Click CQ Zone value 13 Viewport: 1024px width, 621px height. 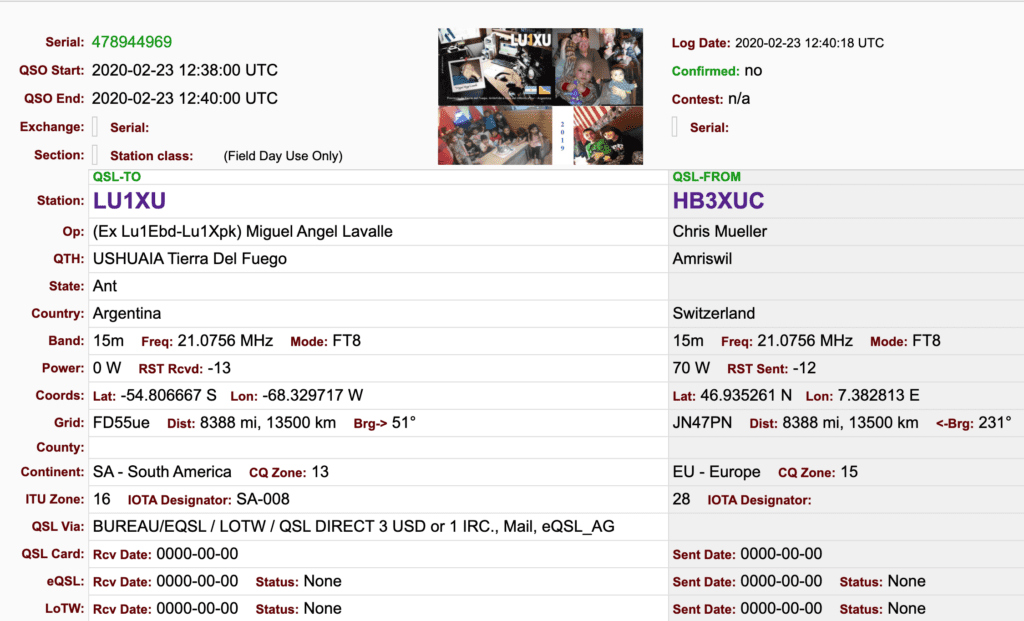tap(320, 471)
